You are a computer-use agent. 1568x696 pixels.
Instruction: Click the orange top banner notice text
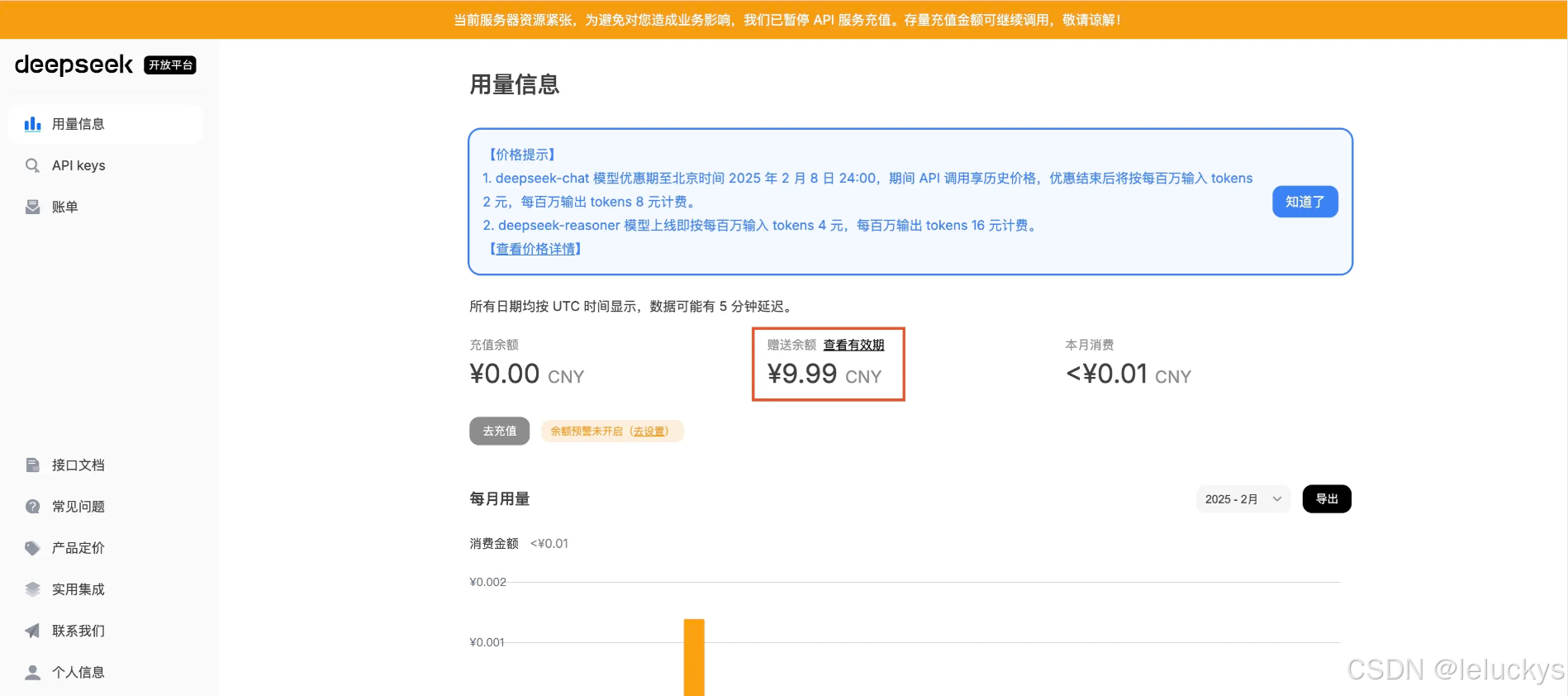coord(787,20)
